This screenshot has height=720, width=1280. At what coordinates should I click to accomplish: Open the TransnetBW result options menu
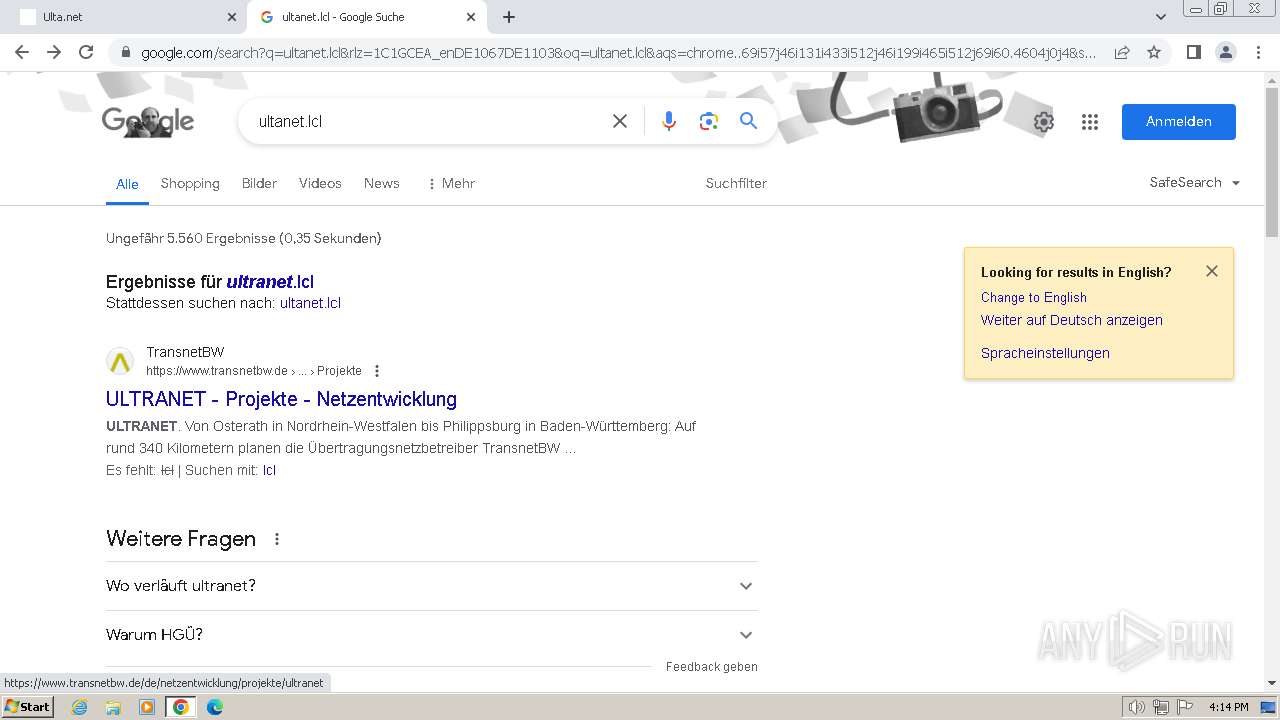tap(377, 371)
